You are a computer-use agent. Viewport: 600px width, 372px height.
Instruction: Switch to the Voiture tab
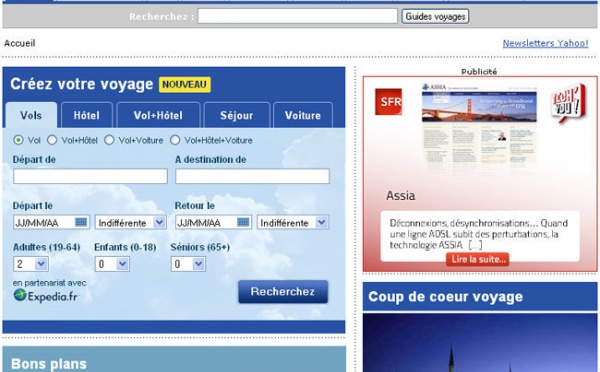tap(303, 116)
